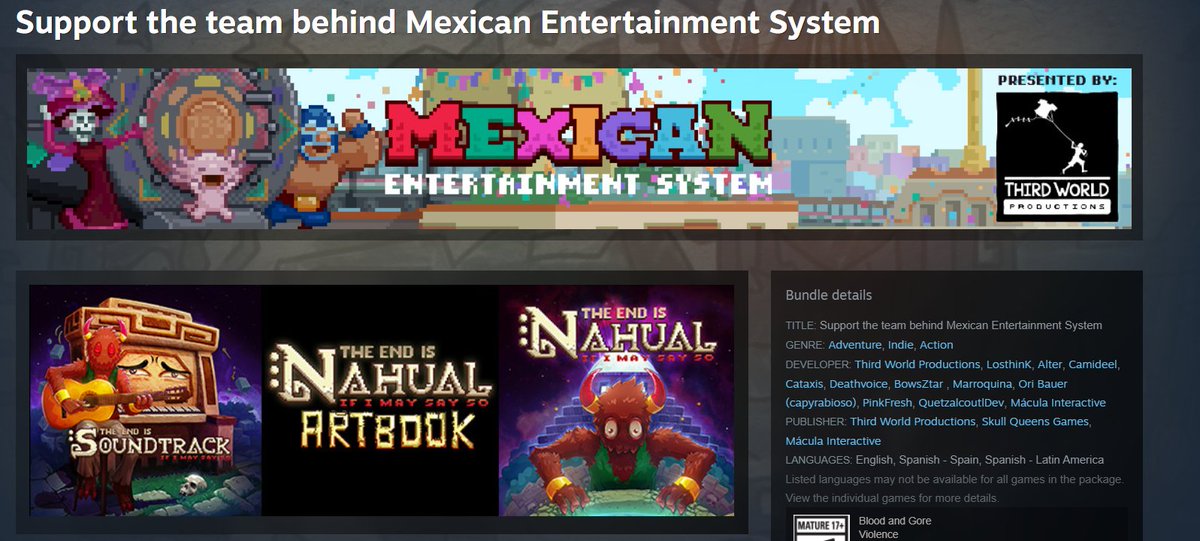This screenshot has height=541, width=1200.
Task: Click the page heading "Support the team behind Mexican Entertainment System"
Action: pos(448,22)
